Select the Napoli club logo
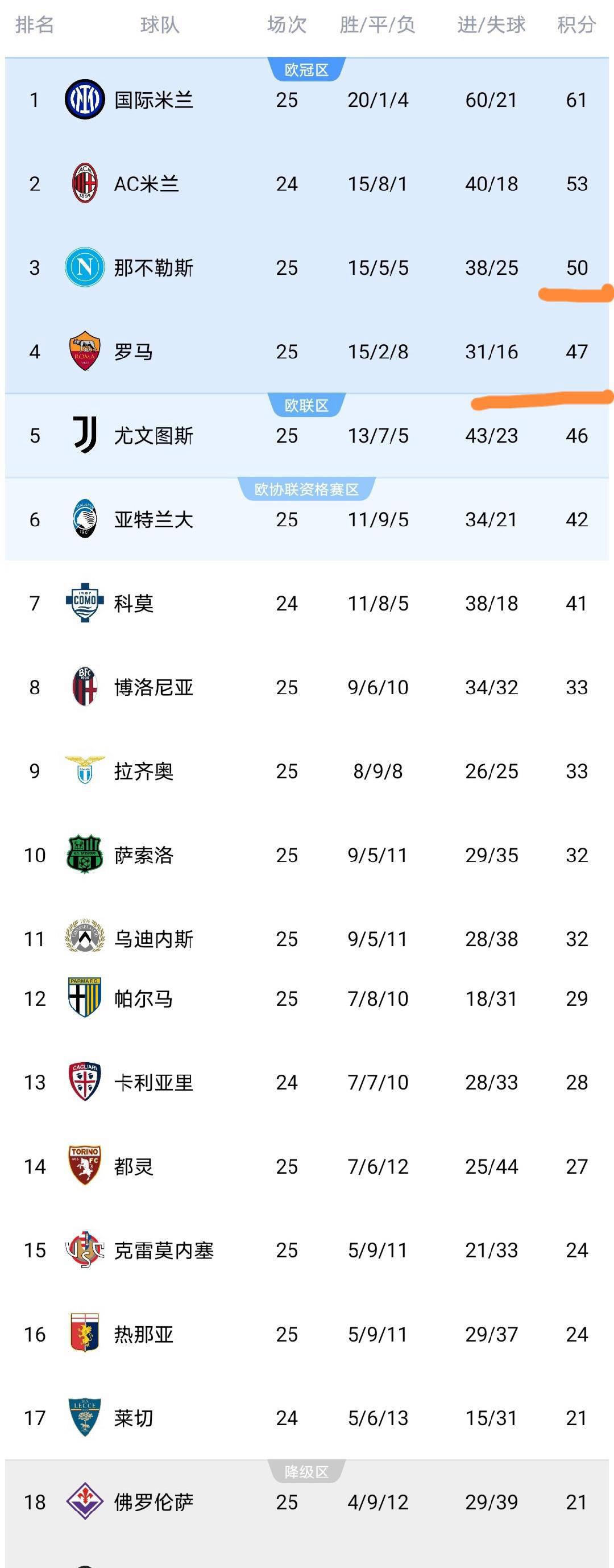This screenshot has height=1568, width=614. 85,267
